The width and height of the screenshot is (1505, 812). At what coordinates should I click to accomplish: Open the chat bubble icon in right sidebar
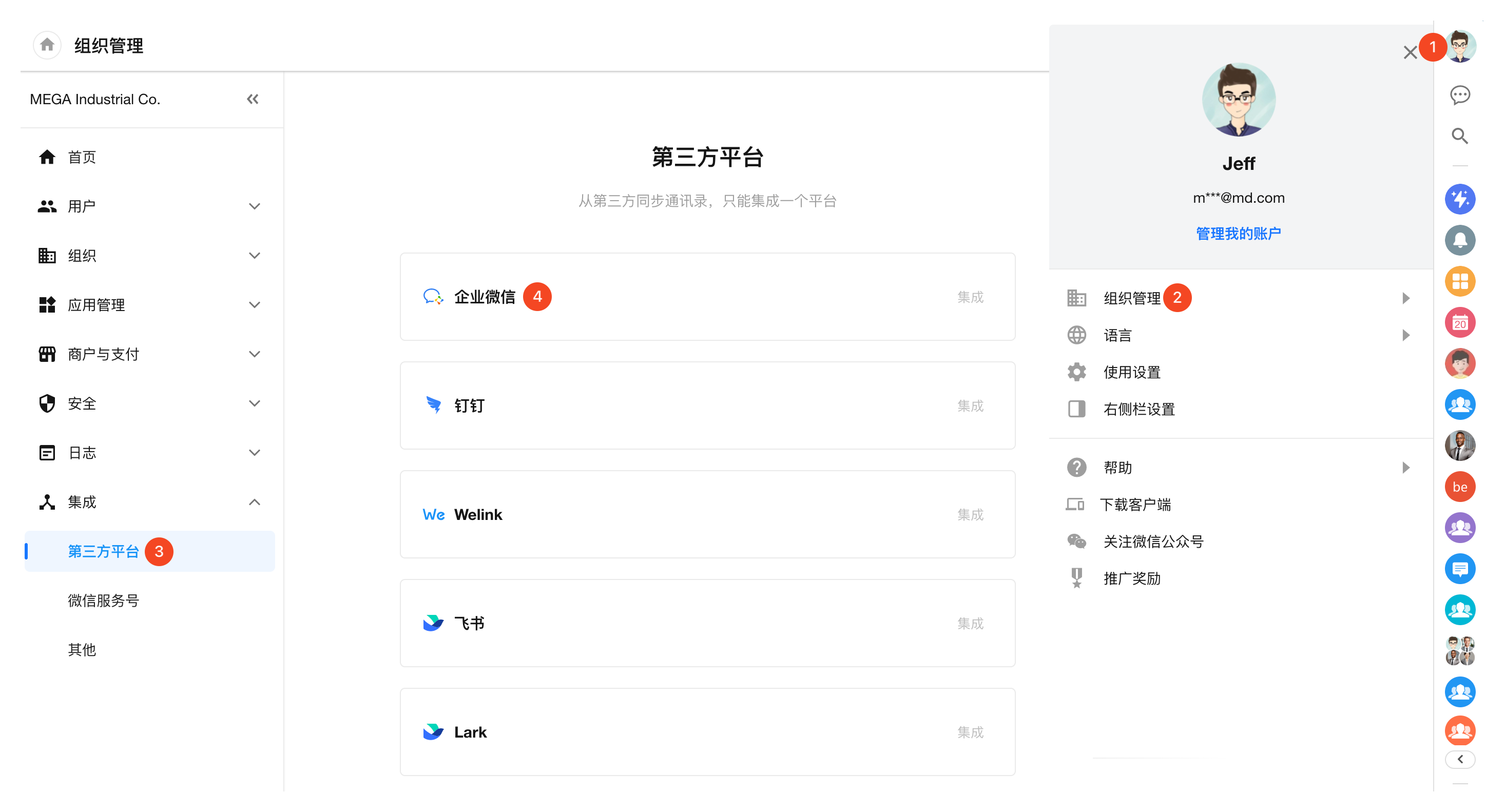coord(1459,94)
